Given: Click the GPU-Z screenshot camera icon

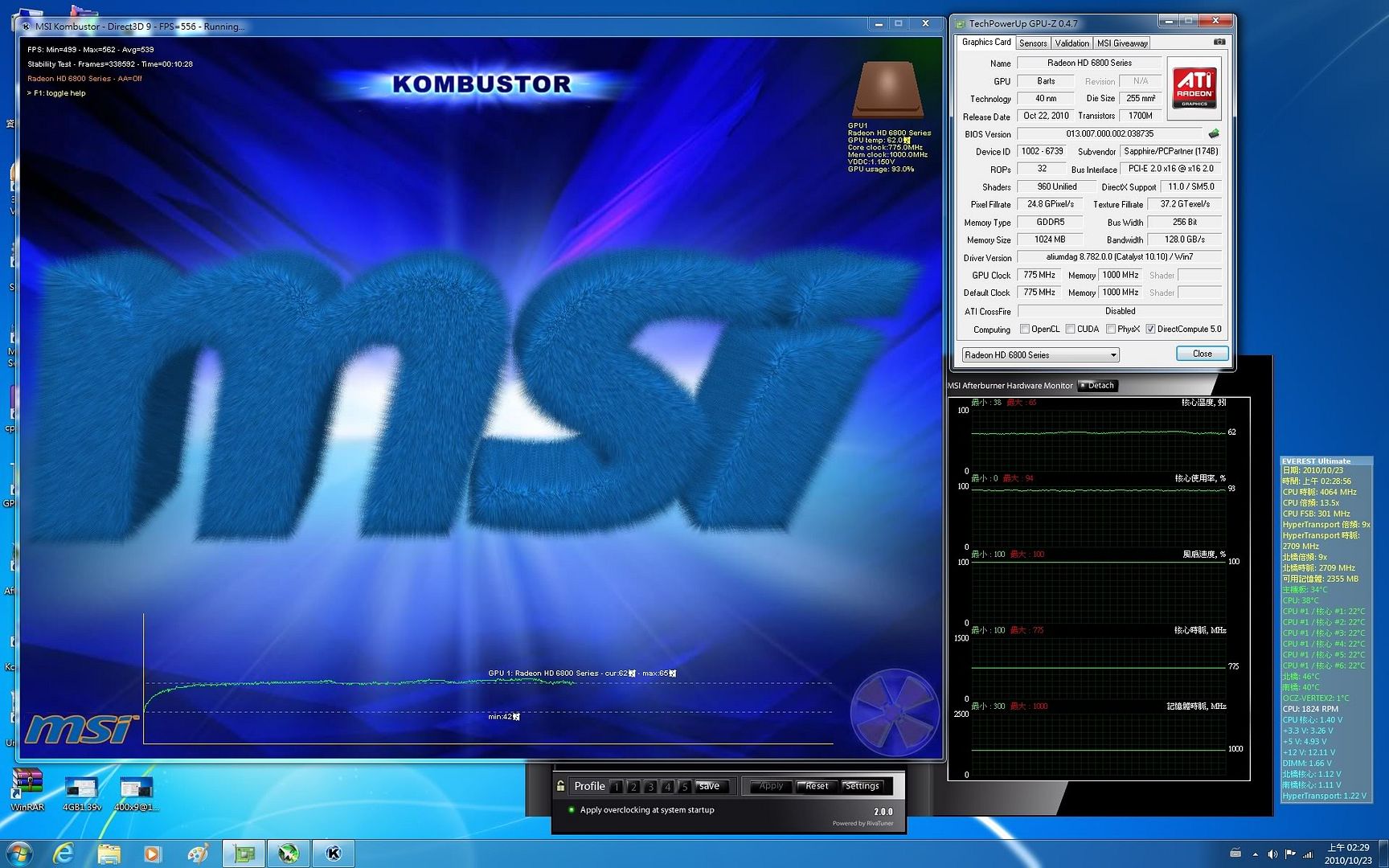Looking at the screenshot, I should coord(1219,42).
